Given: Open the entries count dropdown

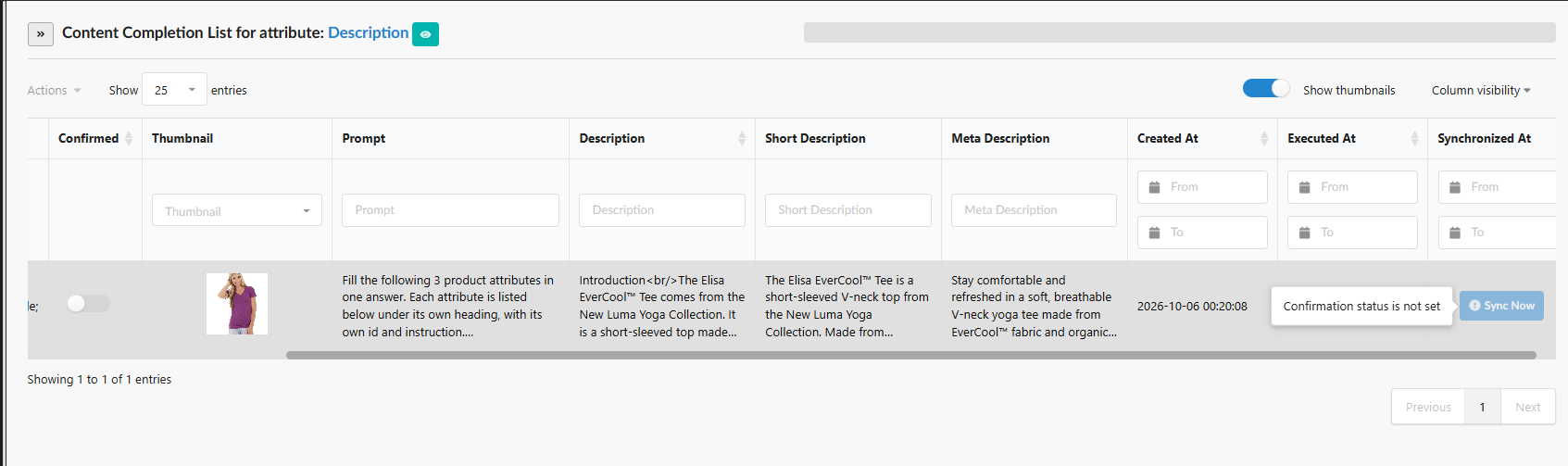Looking at the screenshot, I should (x=174, y=90).
